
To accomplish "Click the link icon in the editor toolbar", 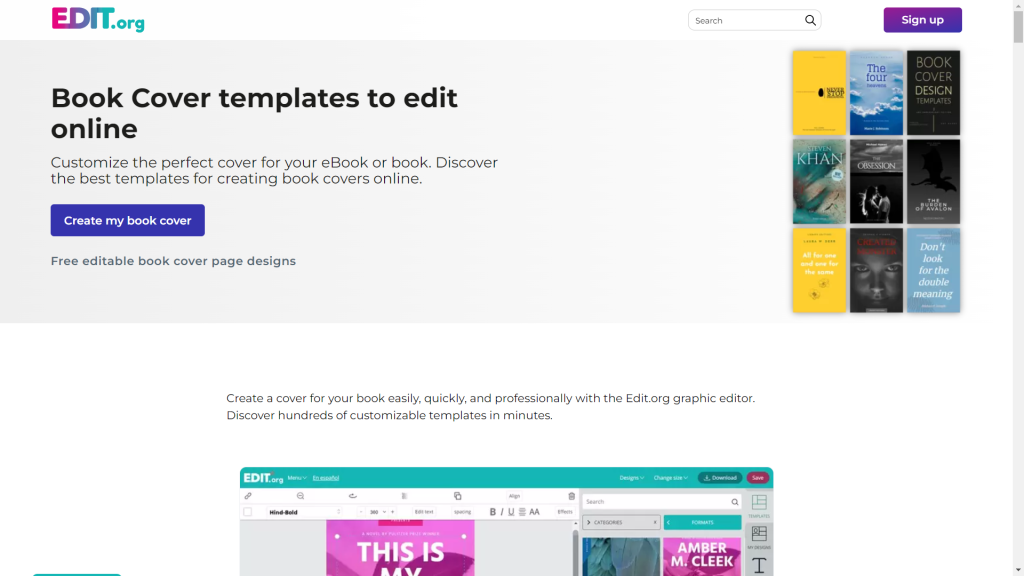I will [x=248, y=496].
